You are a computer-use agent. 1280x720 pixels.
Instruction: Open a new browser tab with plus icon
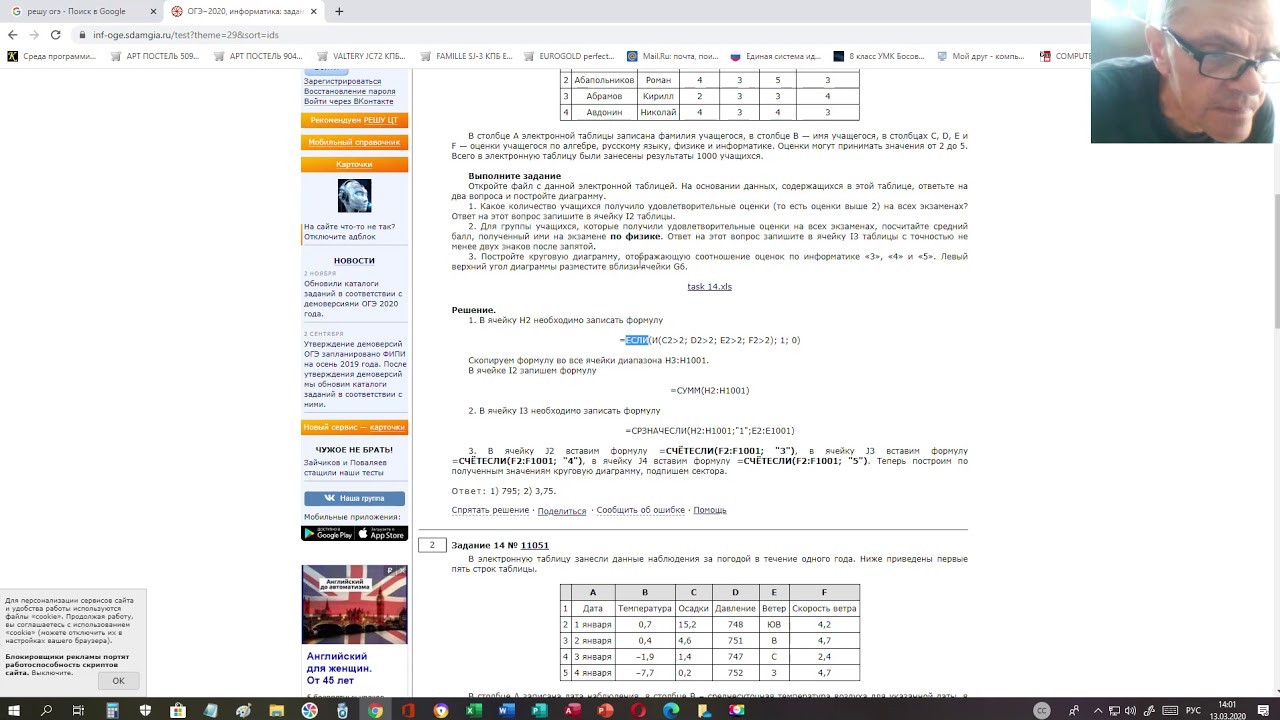tap(339, 11)
